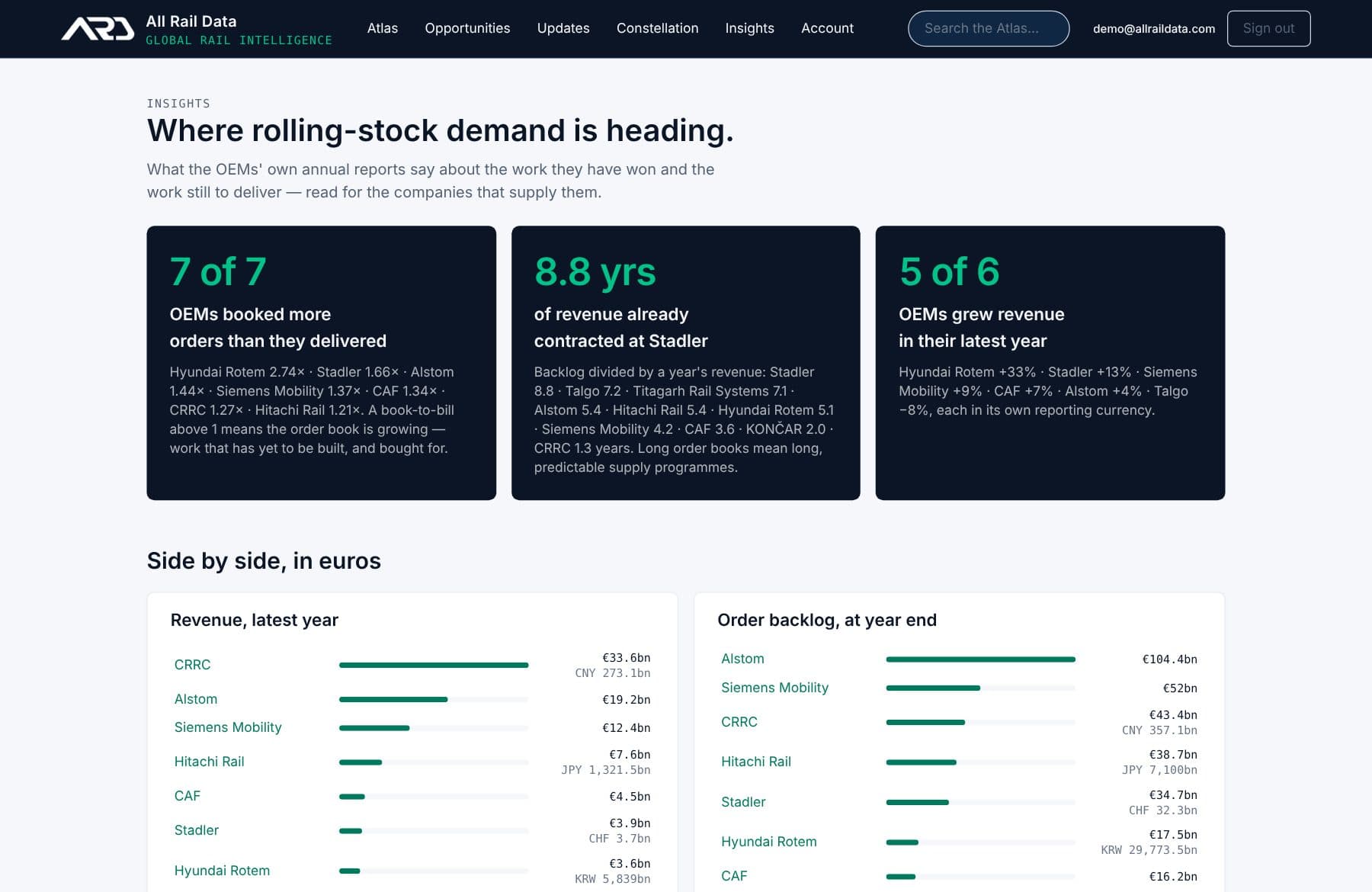Open Siemens Mobility in the Revenue list

(x=228, y=727)
